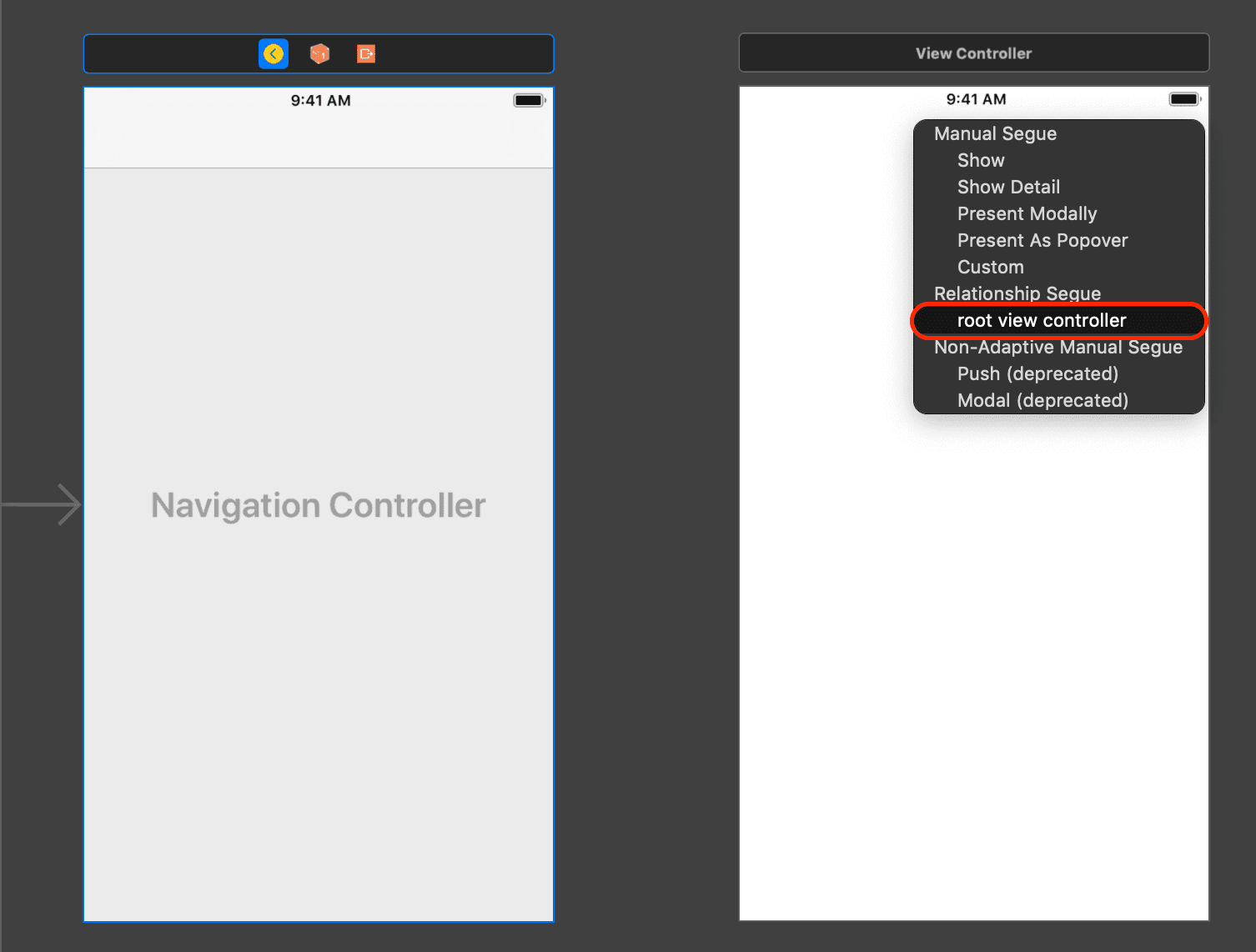Select the Present Modally segue
This screenshot has width=1256, height=952.
click(x=1027, y=213)
